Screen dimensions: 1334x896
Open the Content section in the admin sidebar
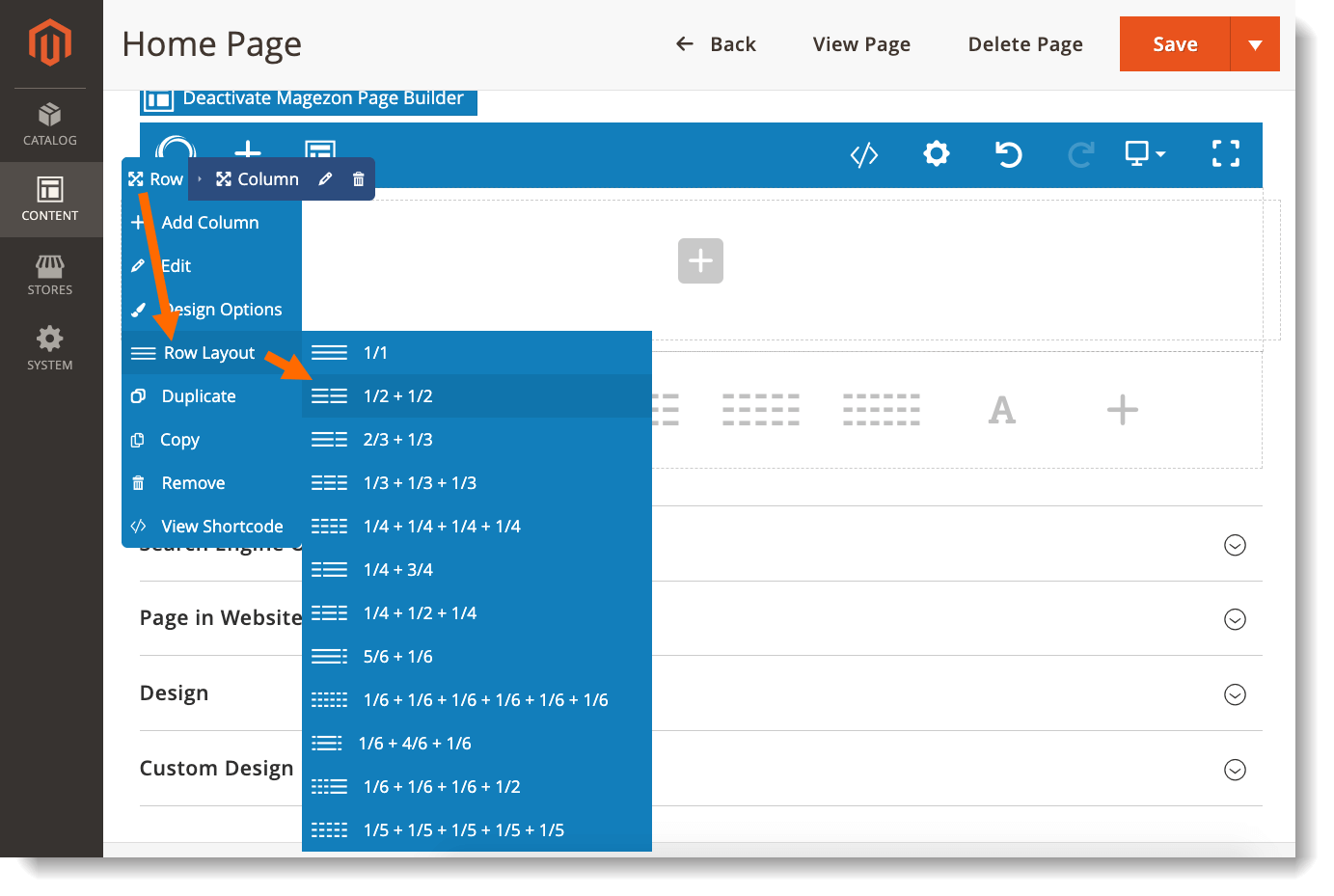tap(50, 200)
